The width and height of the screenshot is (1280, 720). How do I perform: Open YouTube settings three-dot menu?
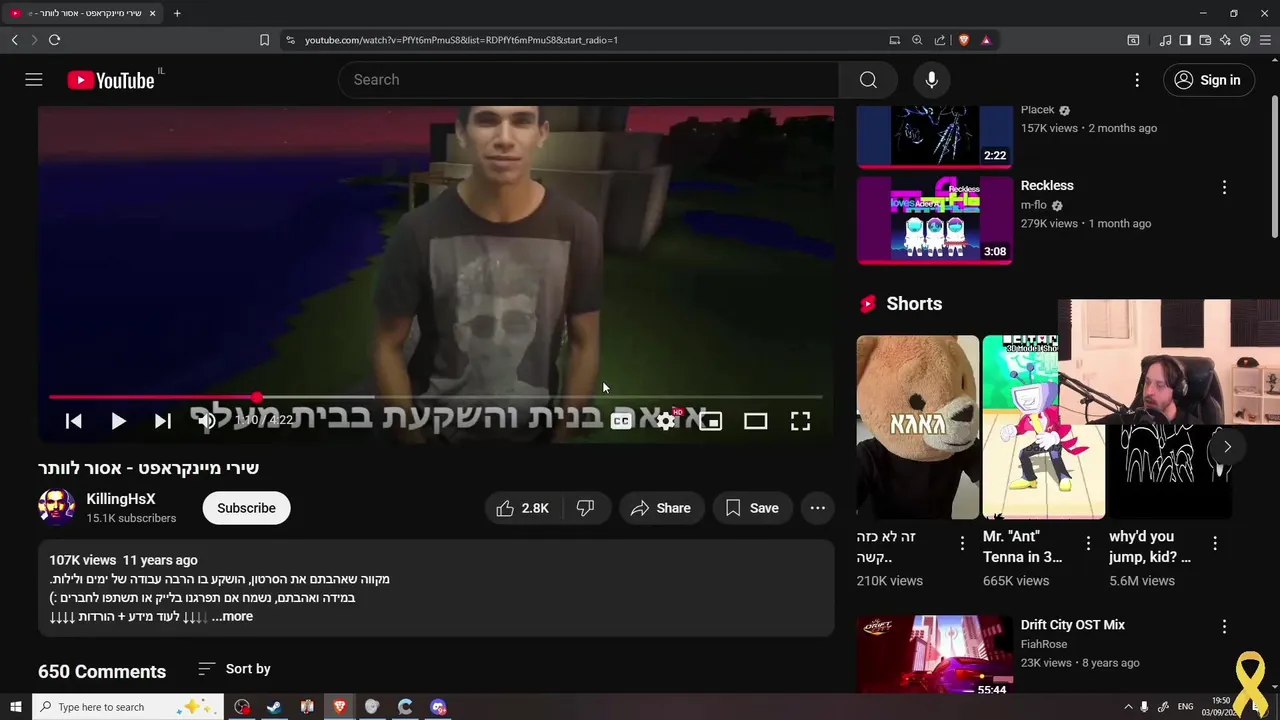click(1137, 80)
